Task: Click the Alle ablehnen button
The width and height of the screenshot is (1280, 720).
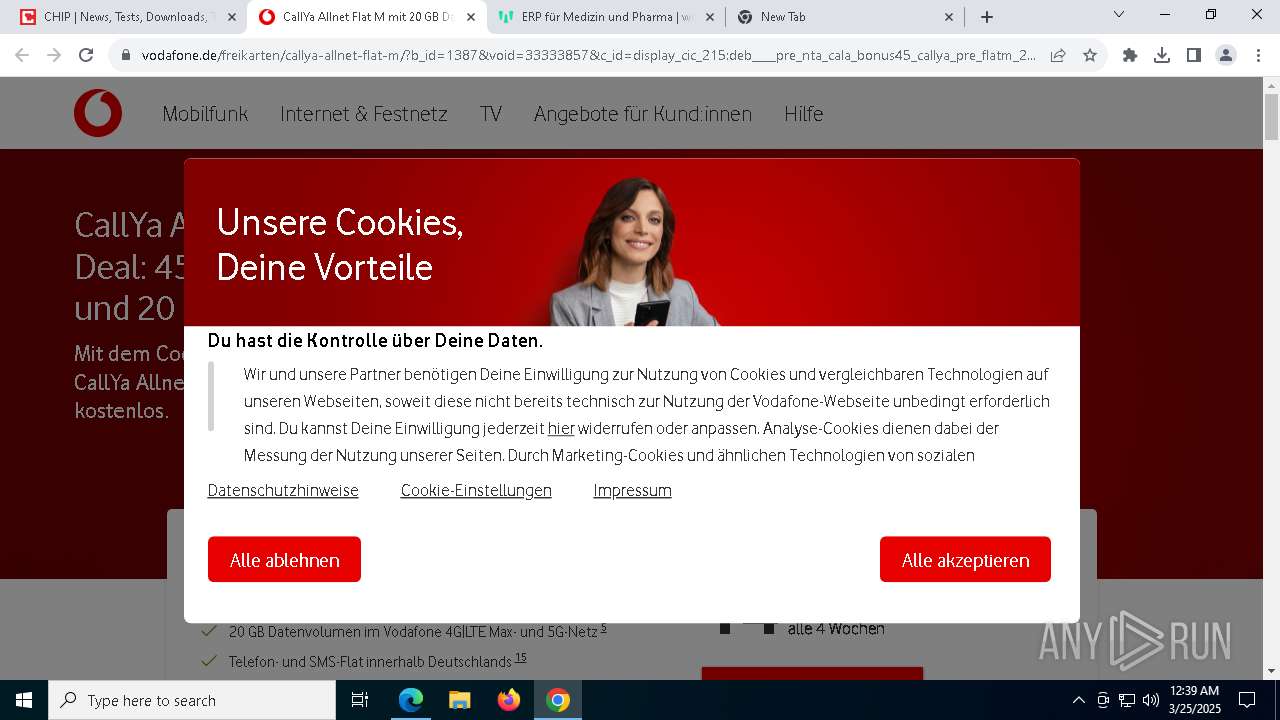Action: click(284, 559)
